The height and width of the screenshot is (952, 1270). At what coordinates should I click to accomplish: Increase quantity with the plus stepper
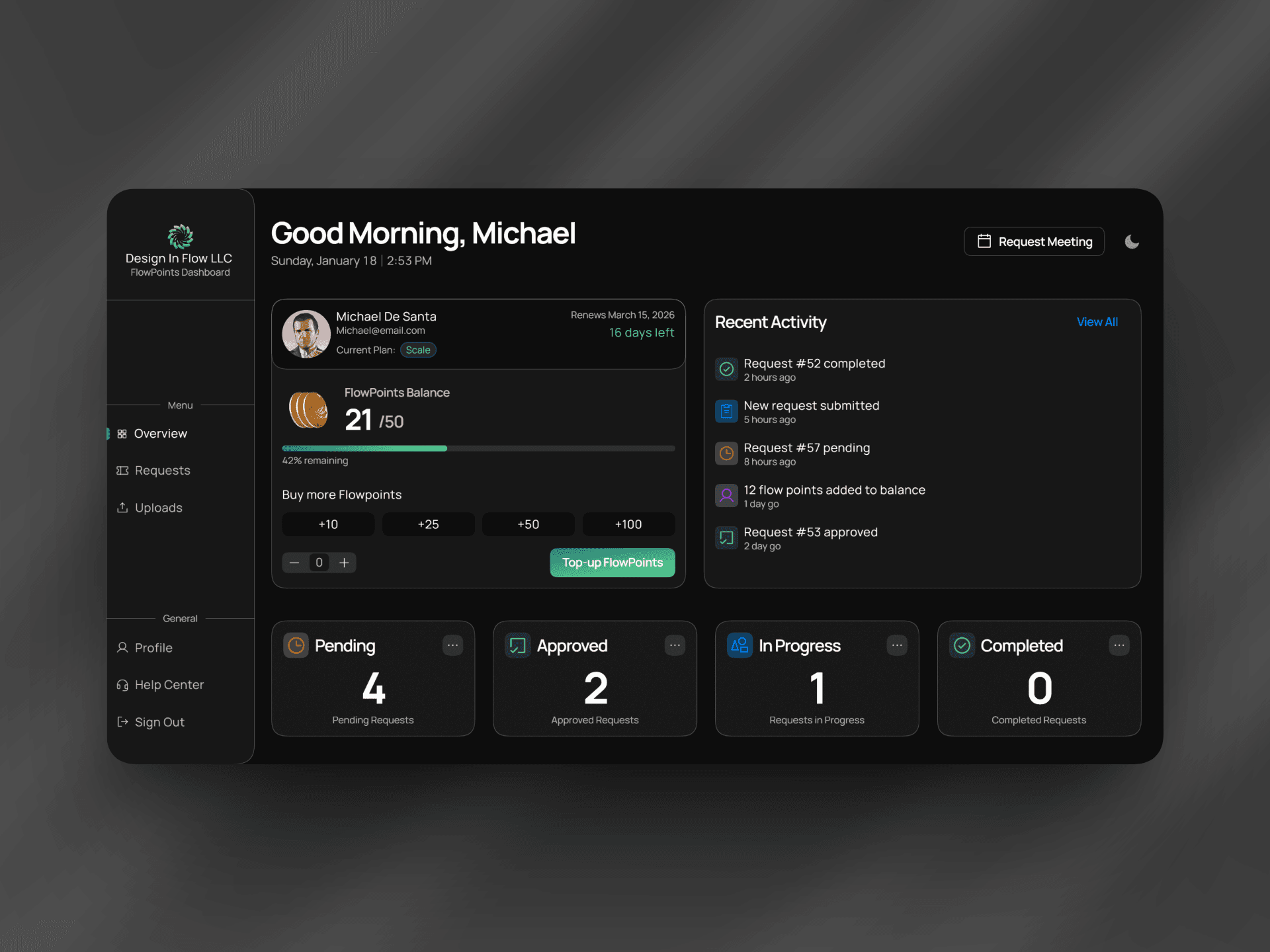(344, 563)
